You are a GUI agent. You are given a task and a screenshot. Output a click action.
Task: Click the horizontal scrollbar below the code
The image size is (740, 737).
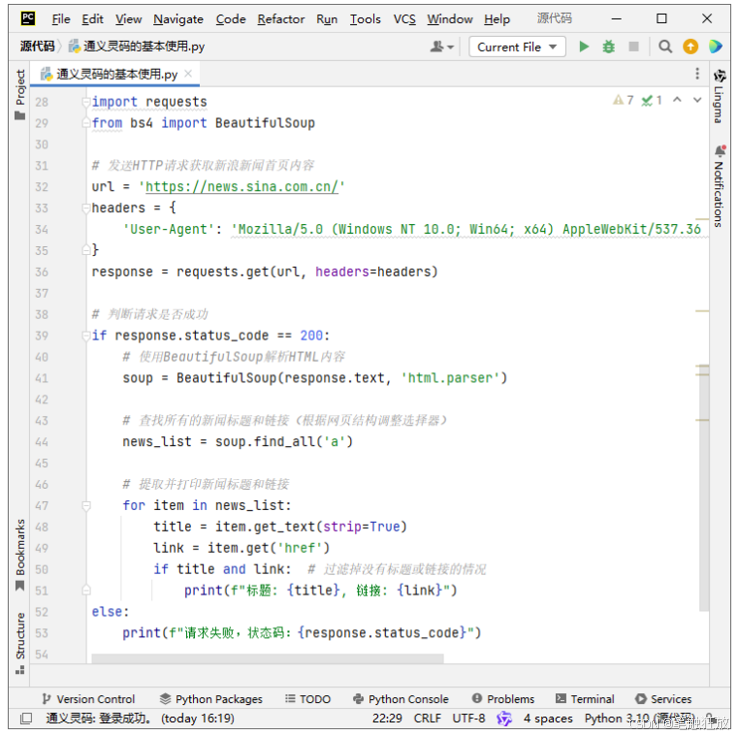pyautogui.click(x=267, y=658)
